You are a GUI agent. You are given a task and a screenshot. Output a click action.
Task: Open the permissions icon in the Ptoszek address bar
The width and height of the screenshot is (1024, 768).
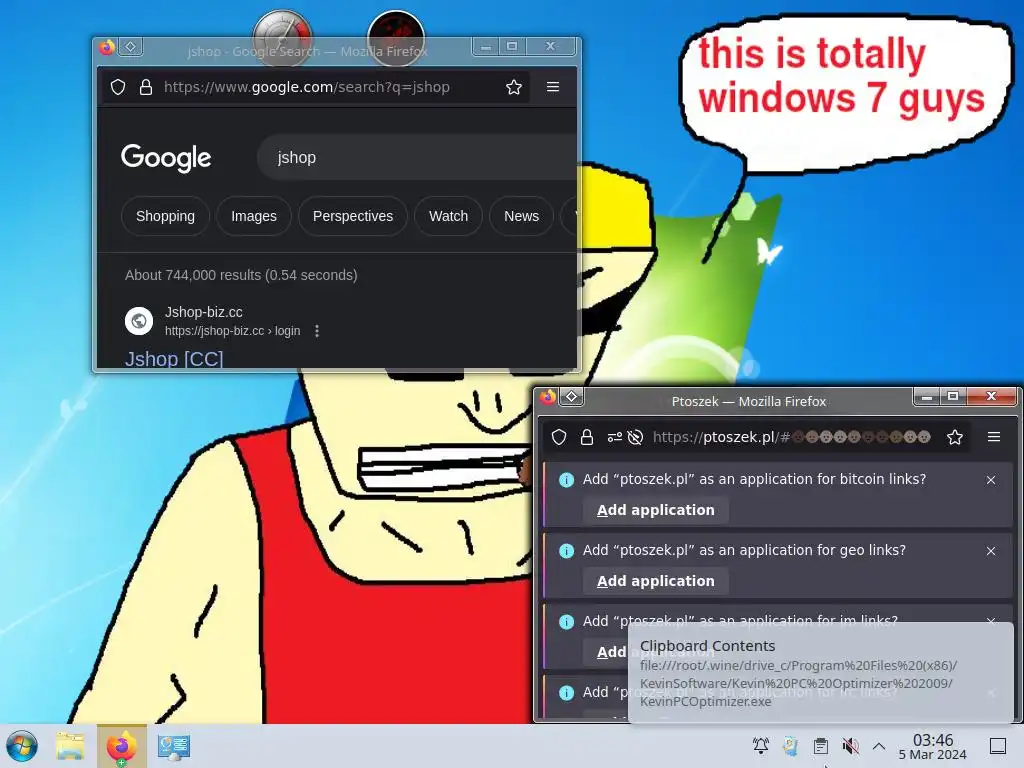[x=615, y=437]
